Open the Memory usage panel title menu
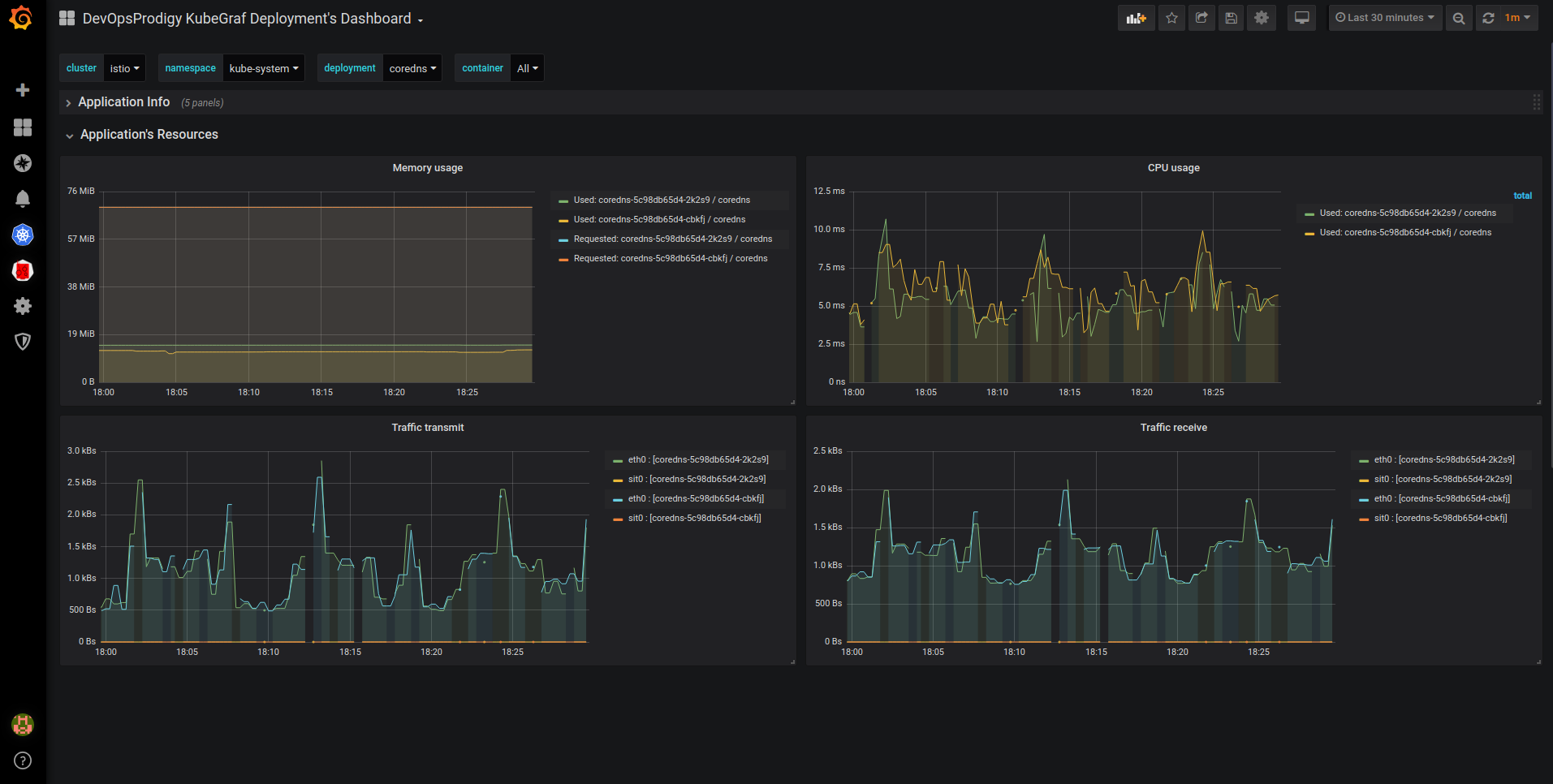 coord(428,168)
